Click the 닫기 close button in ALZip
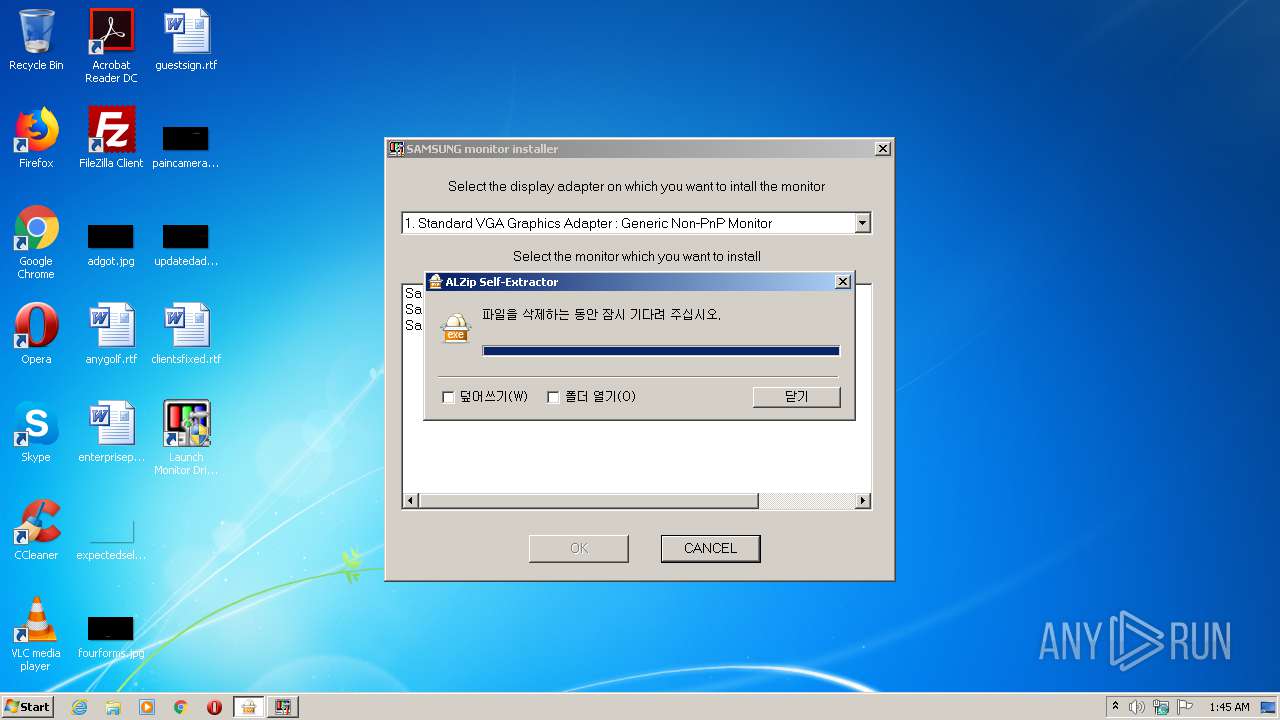 click(796, 397)
